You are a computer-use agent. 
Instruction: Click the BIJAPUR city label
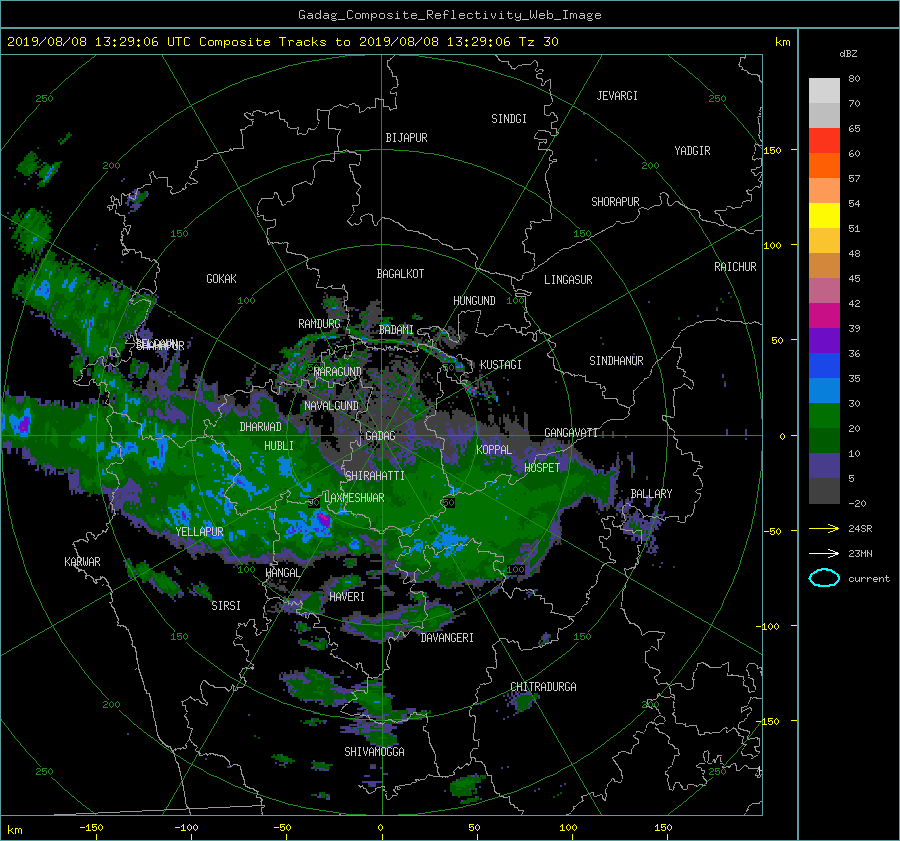(x=406, y=138)
